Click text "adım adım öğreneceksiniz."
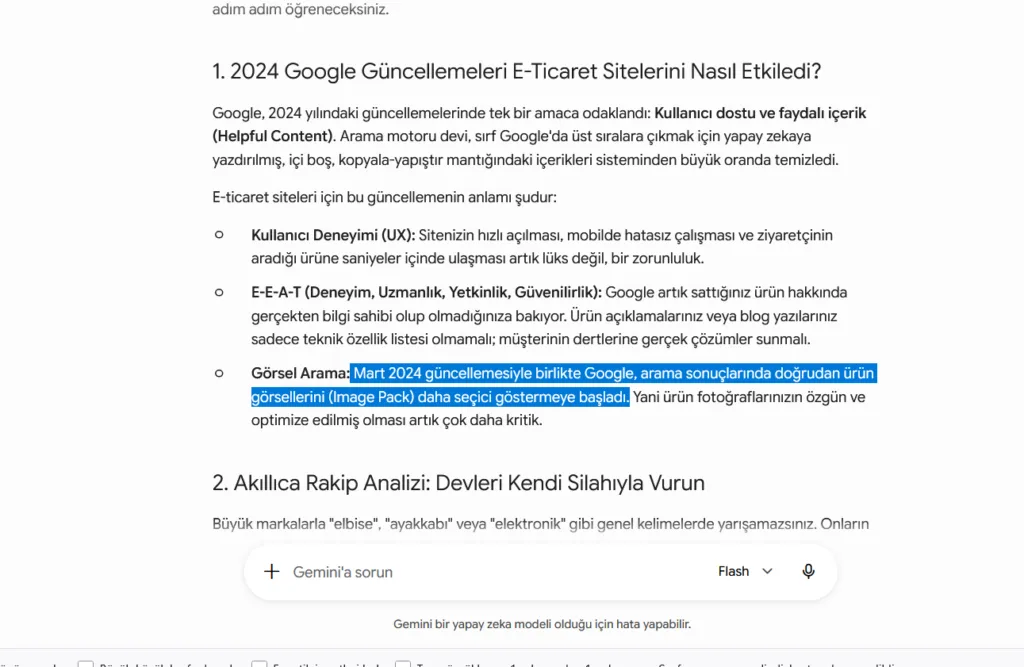1024x667 pixels. [x=300, y=10]
